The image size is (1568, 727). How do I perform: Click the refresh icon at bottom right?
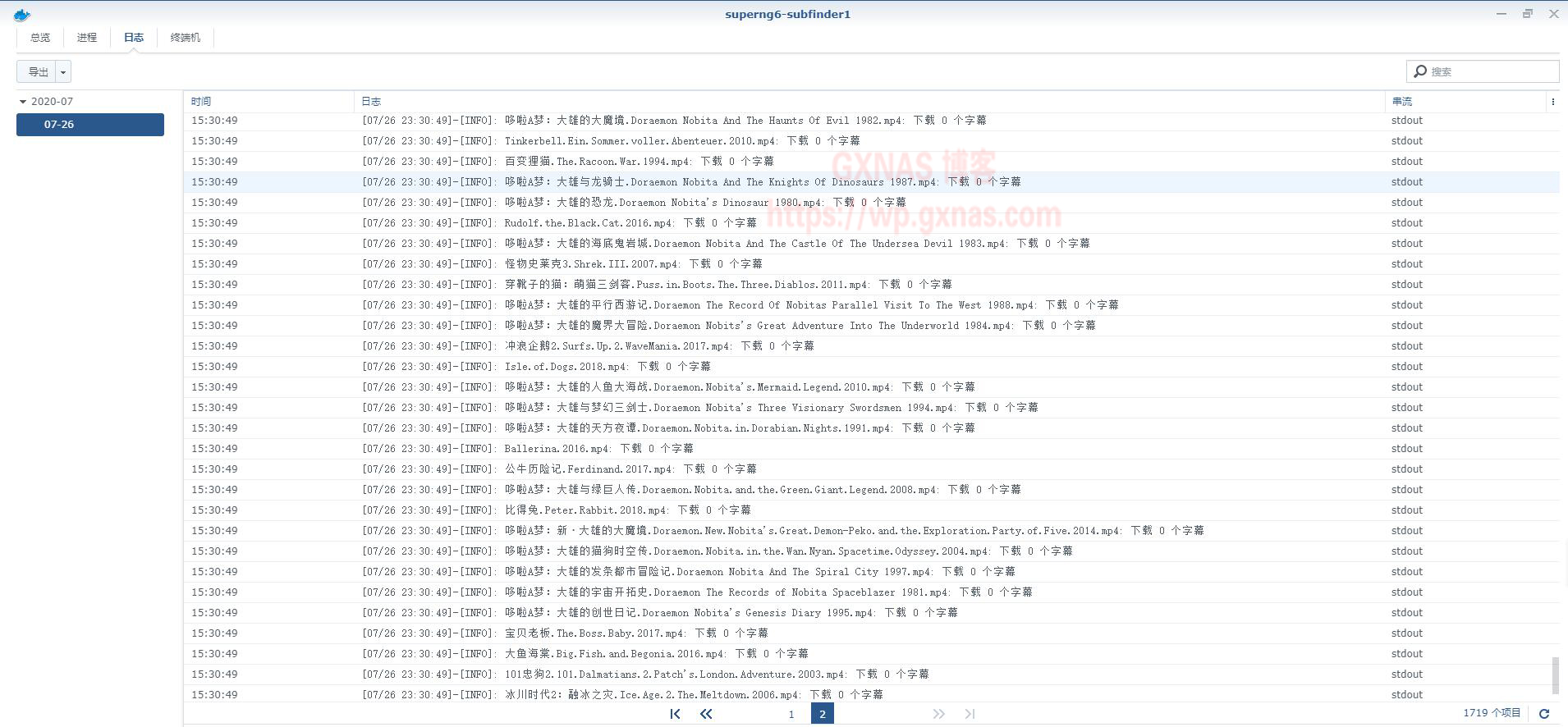pyautogui.click(x=1543, y=714)
